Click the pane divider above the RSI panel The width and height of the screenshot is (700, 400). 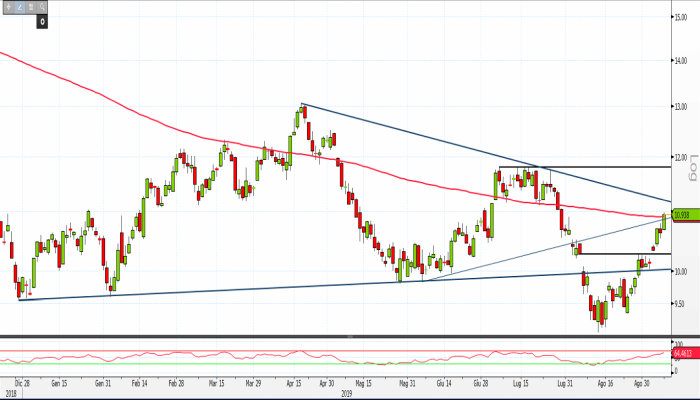[350, 338]
